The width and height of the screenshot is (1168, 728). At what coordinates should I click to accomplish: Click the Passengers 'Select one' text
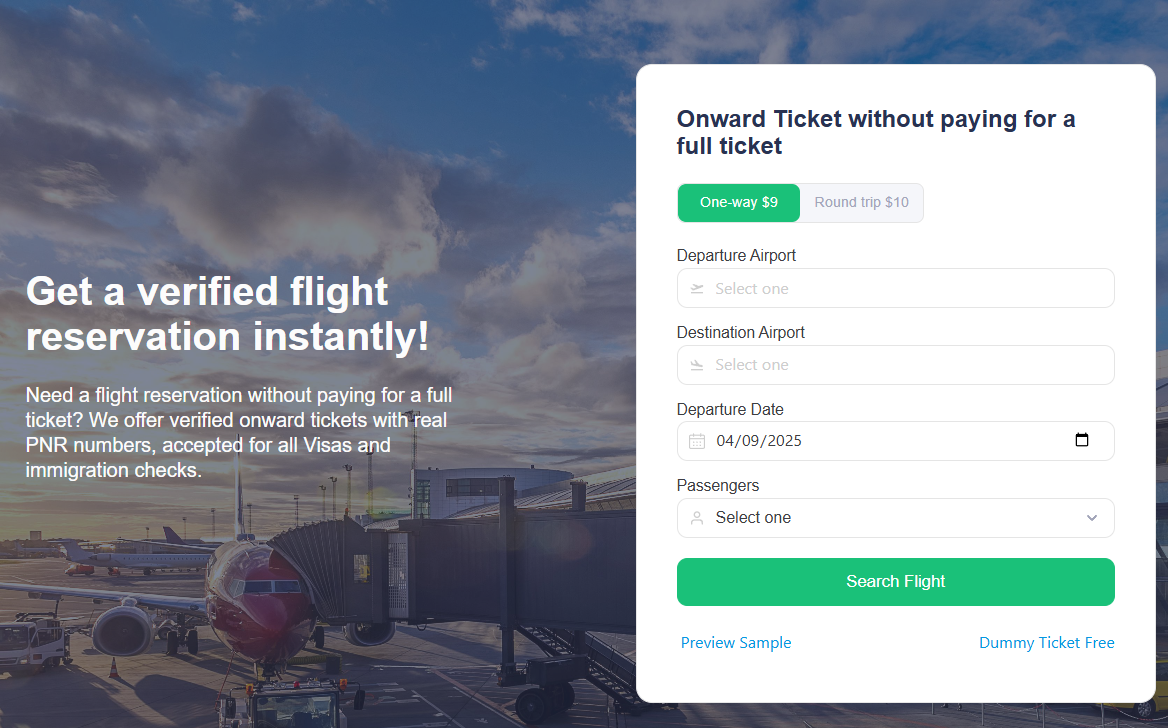(753, 518)
